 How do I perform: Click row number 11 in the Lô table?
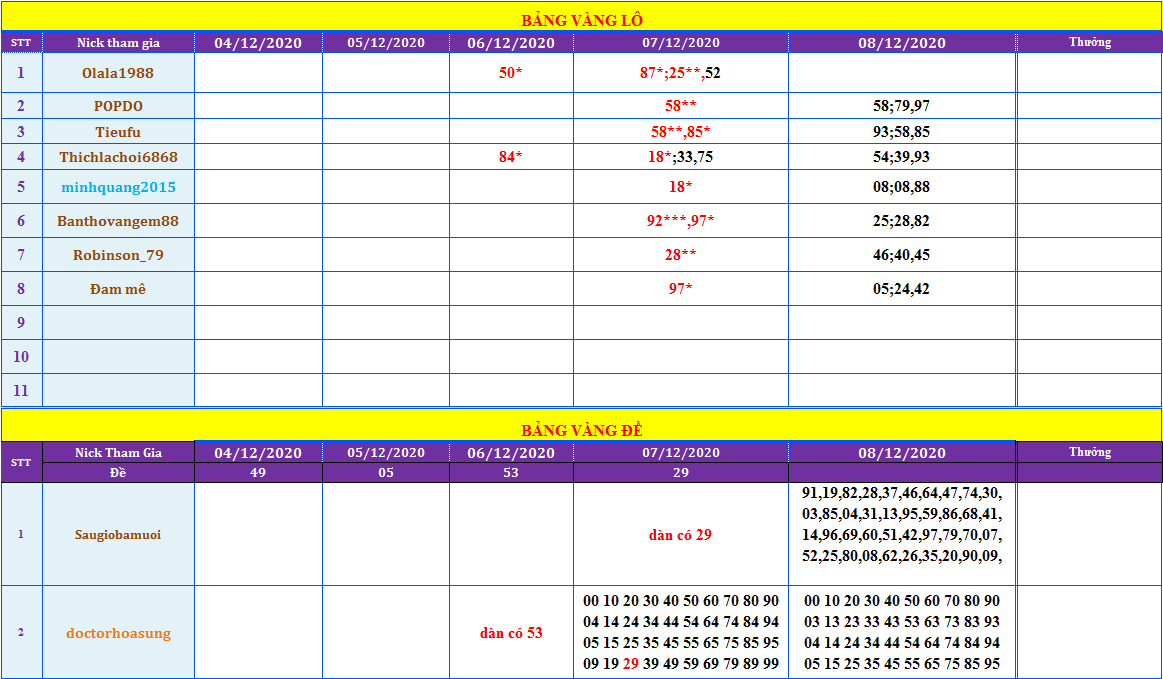tap(22, 390)
